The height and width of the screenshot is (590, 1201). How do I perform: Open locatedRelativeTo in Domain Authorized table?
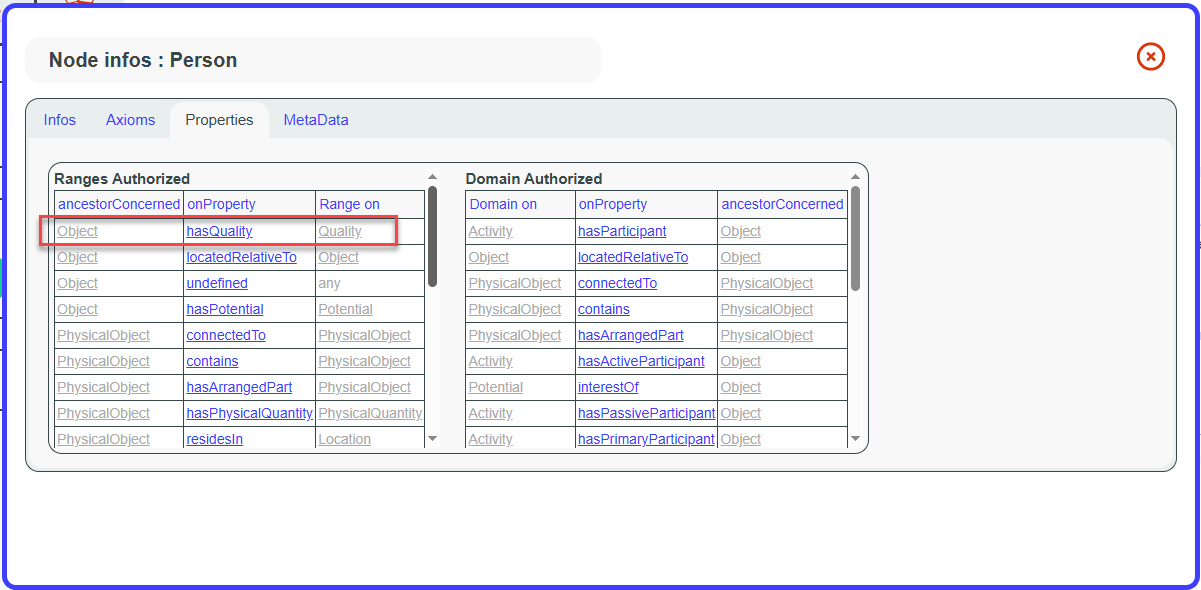tap(633, 257)
